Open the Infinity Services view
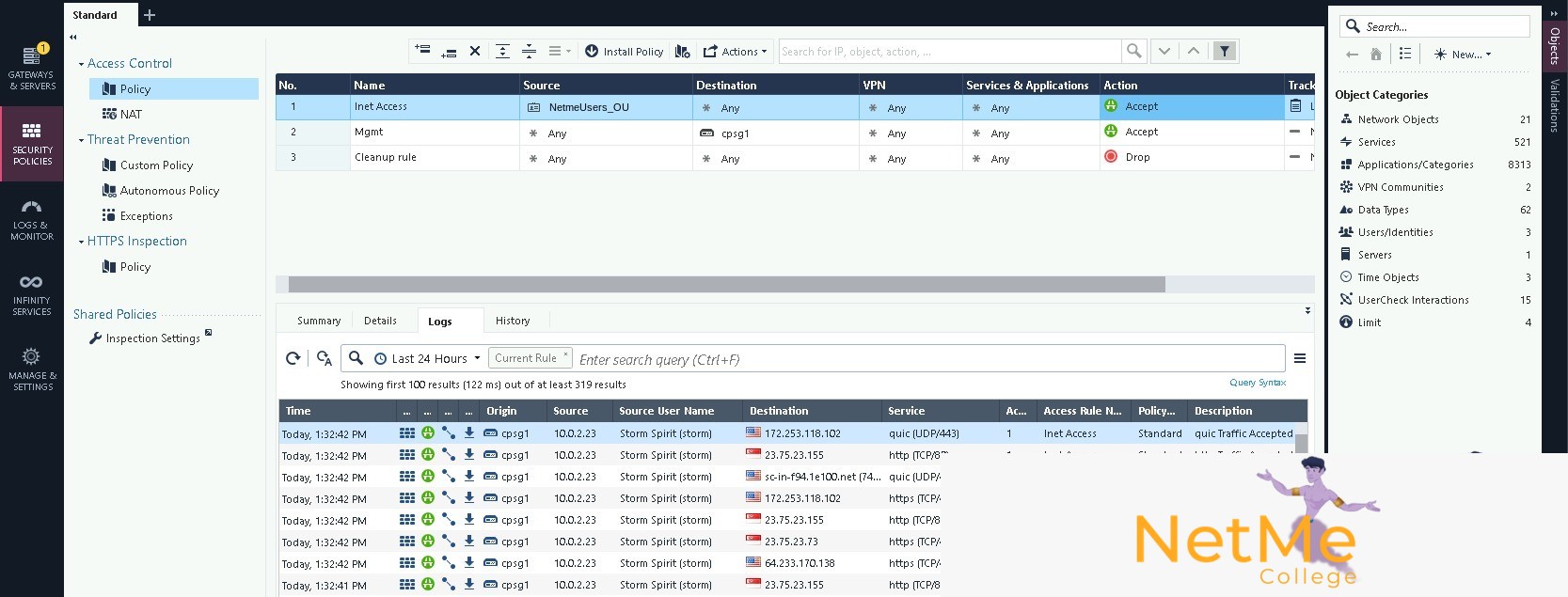1568x597 pixels. [32, 294]
